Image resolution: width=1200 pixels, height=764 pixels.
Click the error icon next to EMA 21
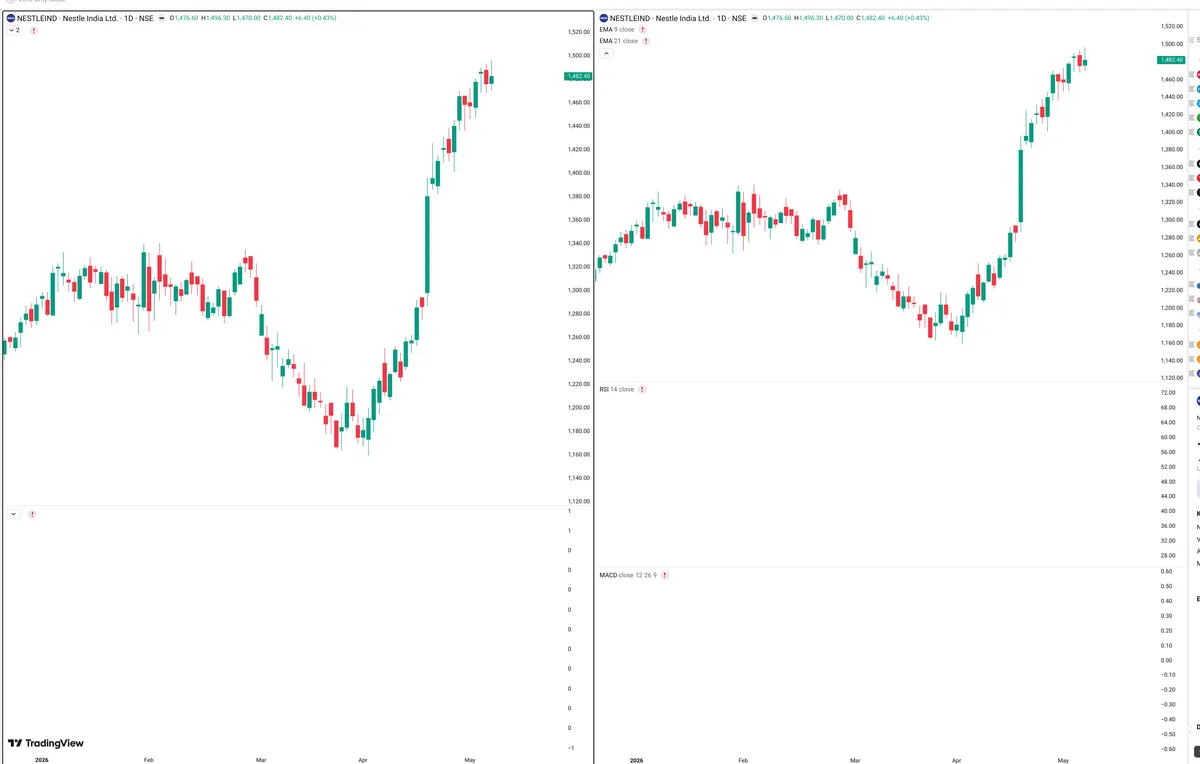646,41
